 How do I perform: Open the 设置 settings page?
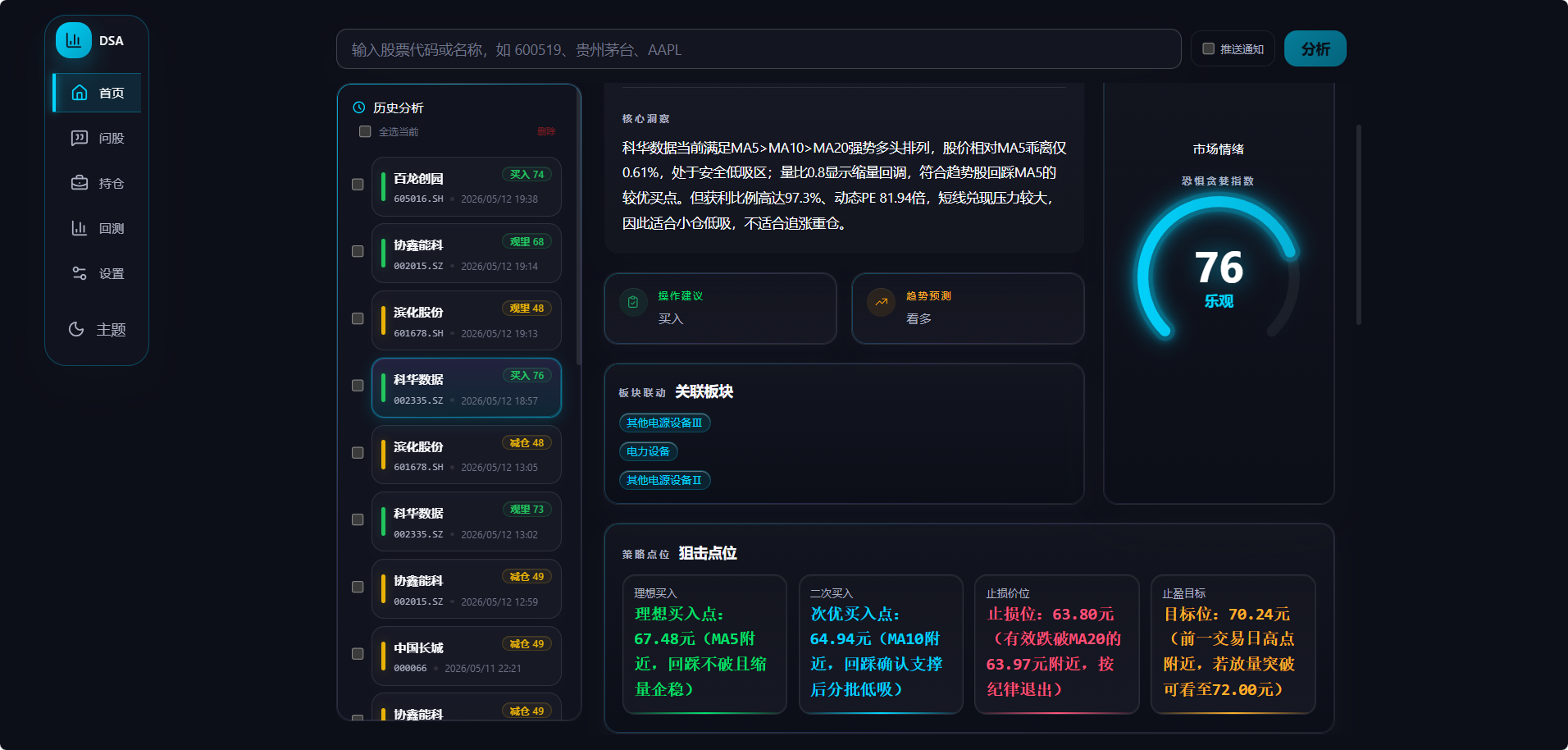[97, 273]
